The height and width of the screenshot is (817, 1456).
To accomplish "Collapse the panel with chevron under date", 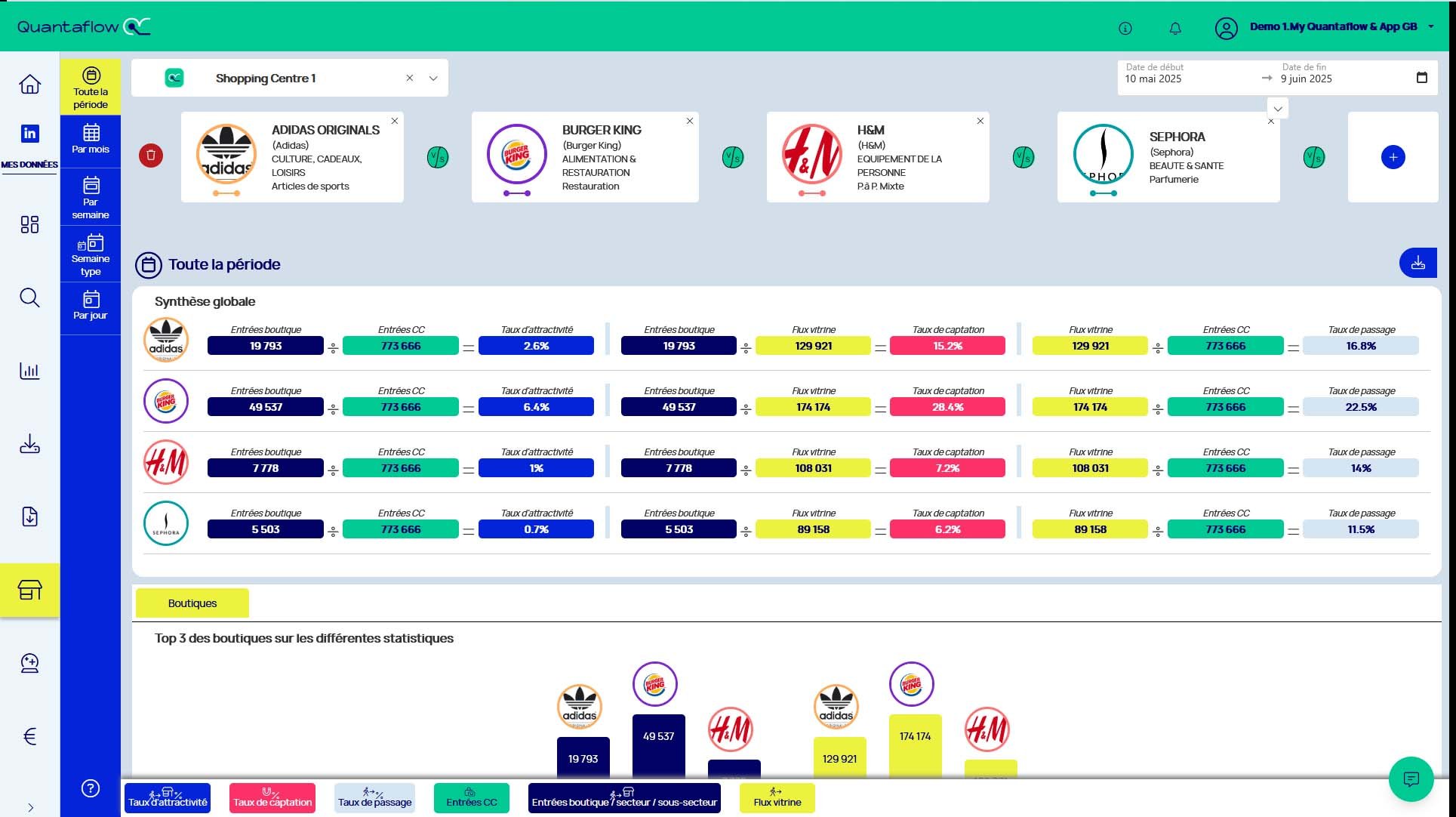I will [x=1278, y=109].
